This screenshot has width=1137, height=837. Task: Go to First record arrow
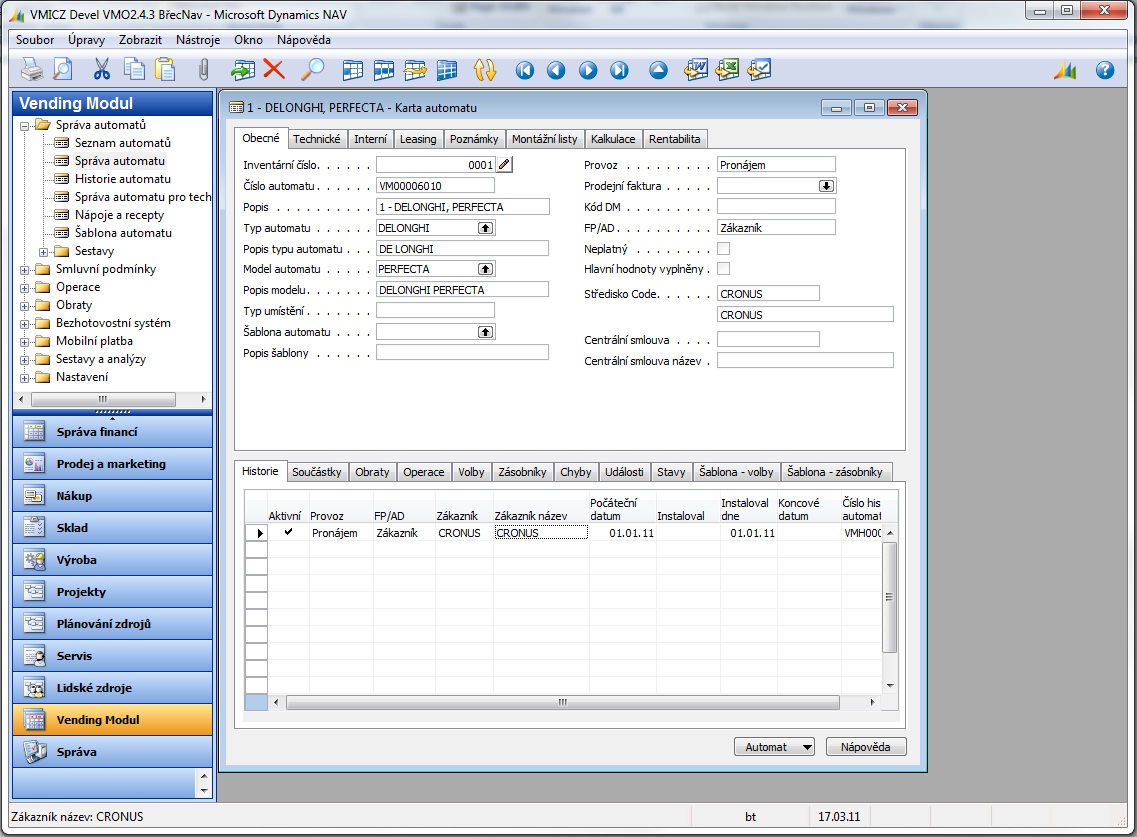point(524,70)
